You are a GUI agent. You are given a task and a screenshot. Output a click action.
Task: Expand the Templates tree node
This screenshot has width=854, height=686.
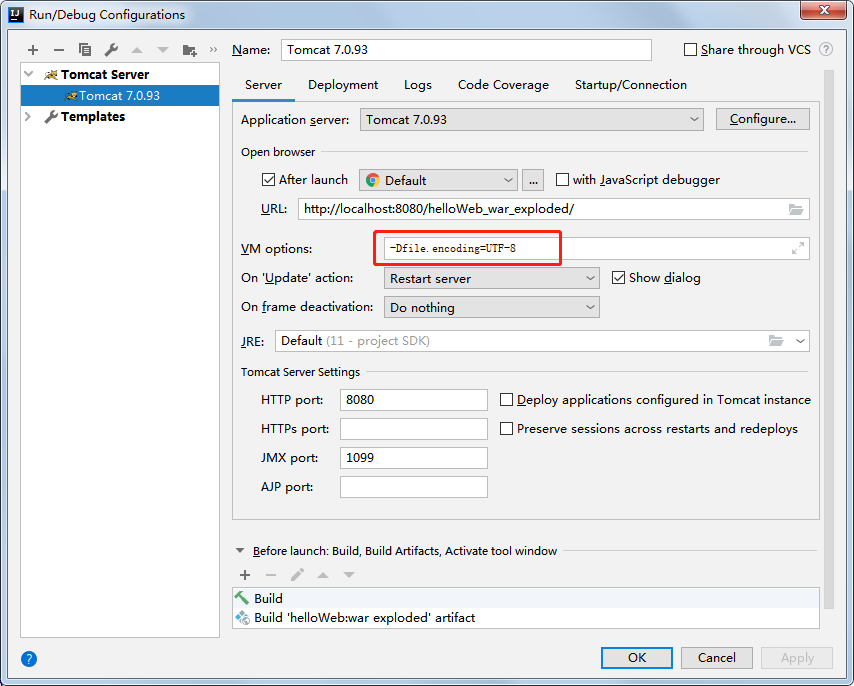tap(28, 117)
